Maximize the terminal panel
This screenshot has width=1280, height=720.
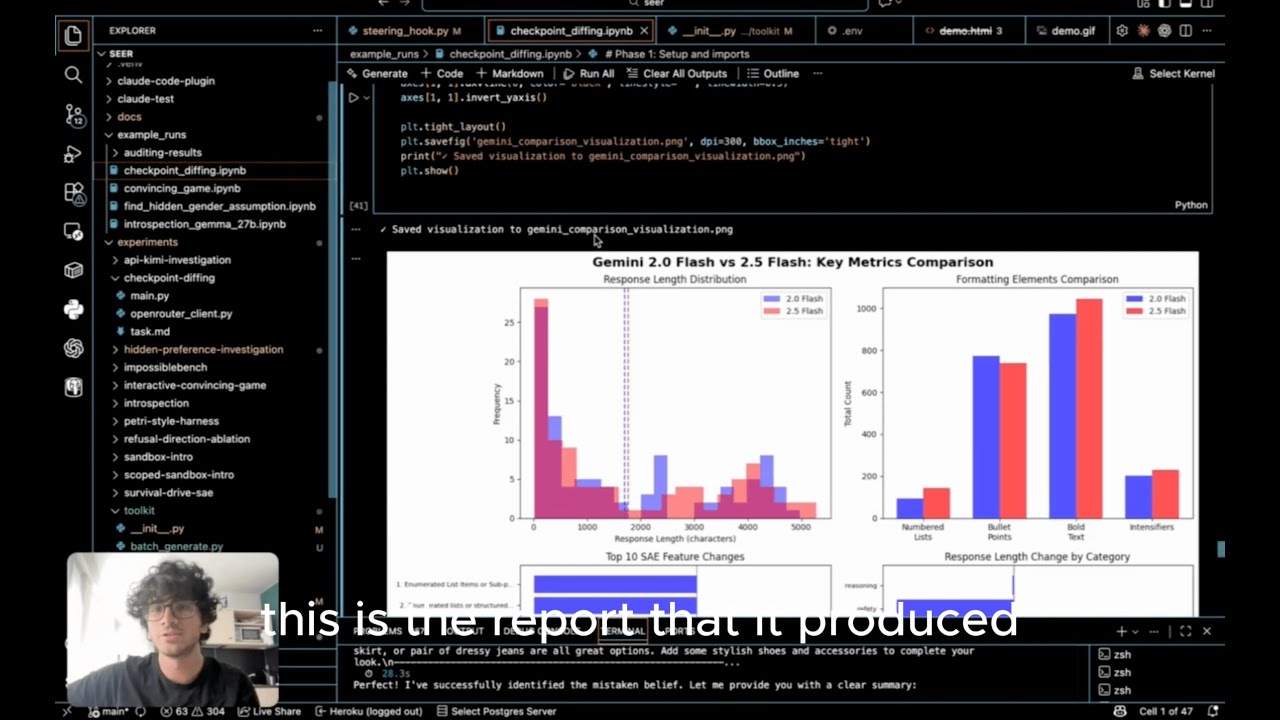click(1185, 631)
